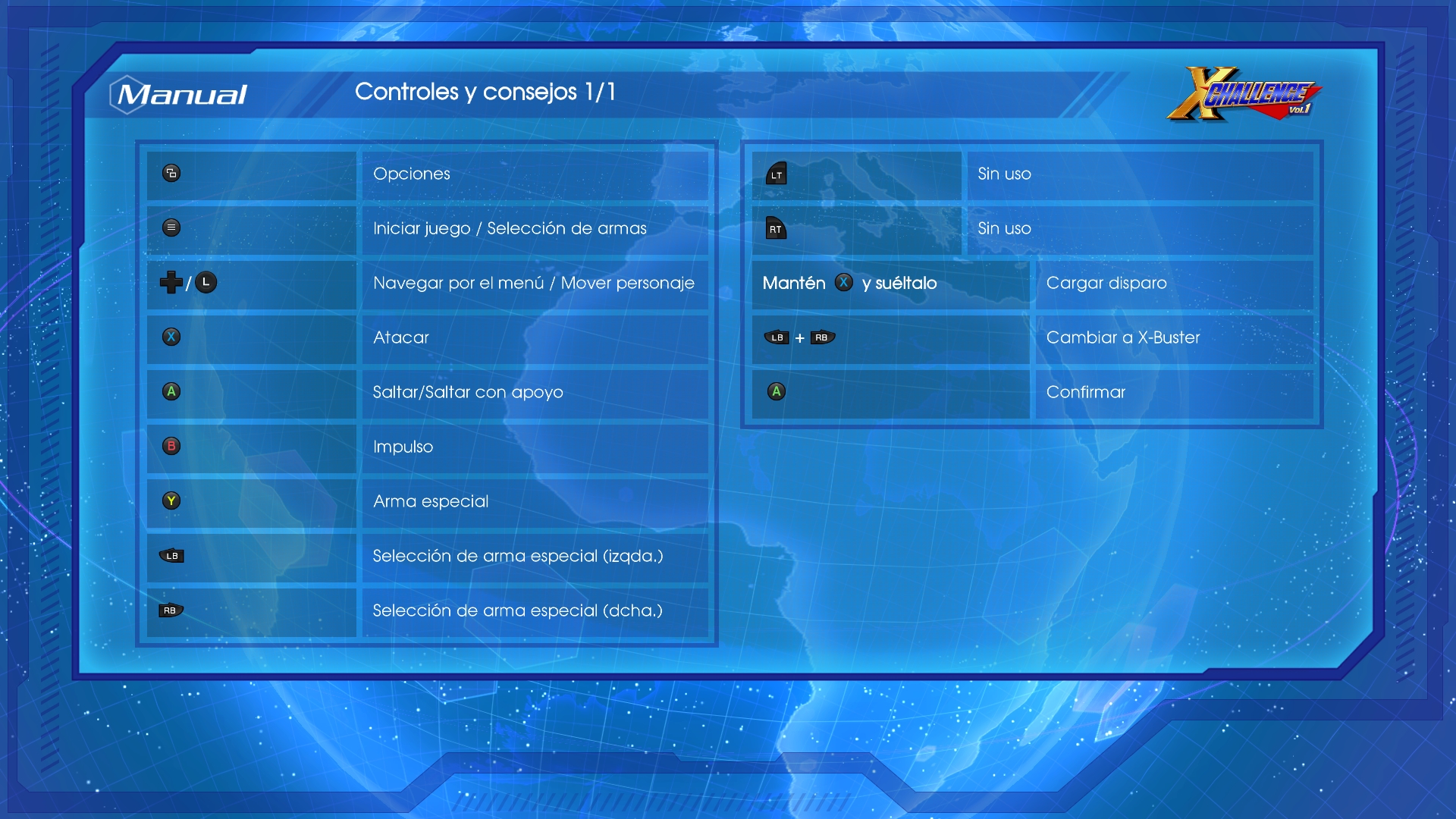Click the blue X button icon beside Atacar
The height and width of the screenshot is (819, 1456).
(x=171, y=337)
